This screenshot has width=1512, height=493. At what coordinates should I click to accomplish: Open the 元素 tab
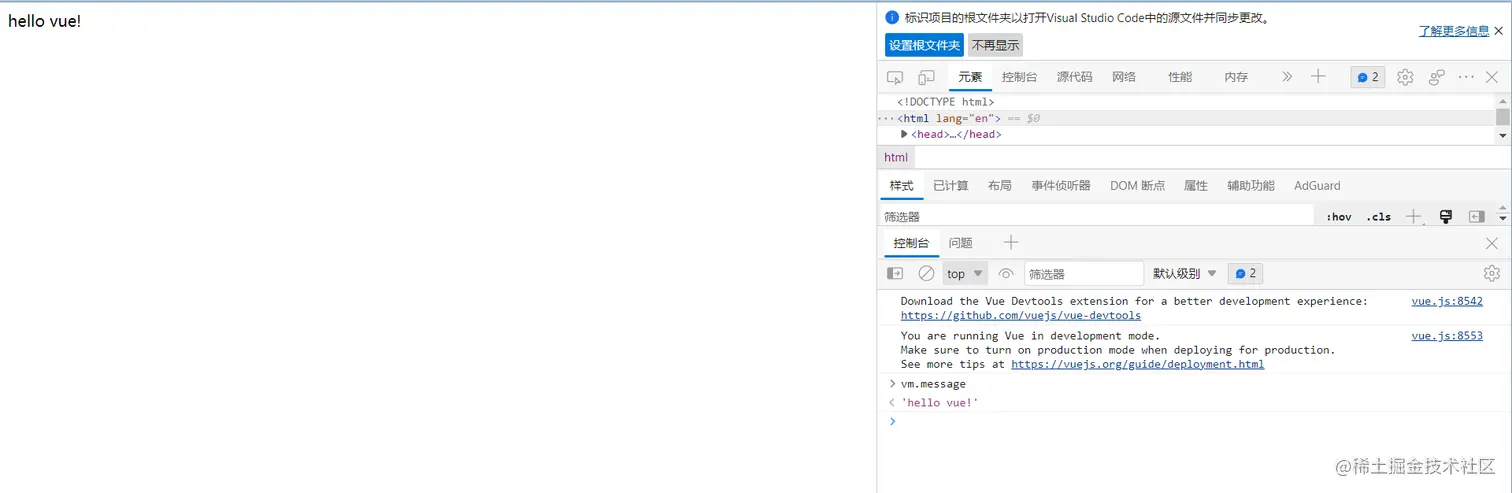(970, 77)
